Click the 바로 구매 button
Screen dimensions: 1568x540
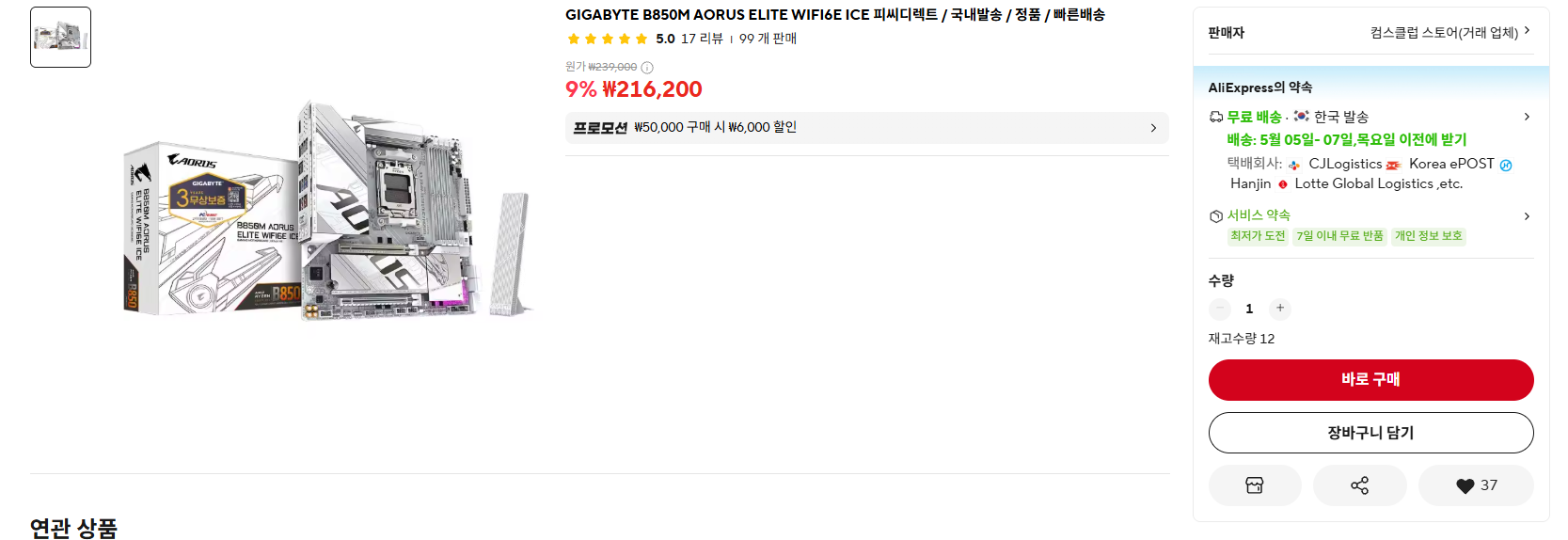[x=1370, y=379]
